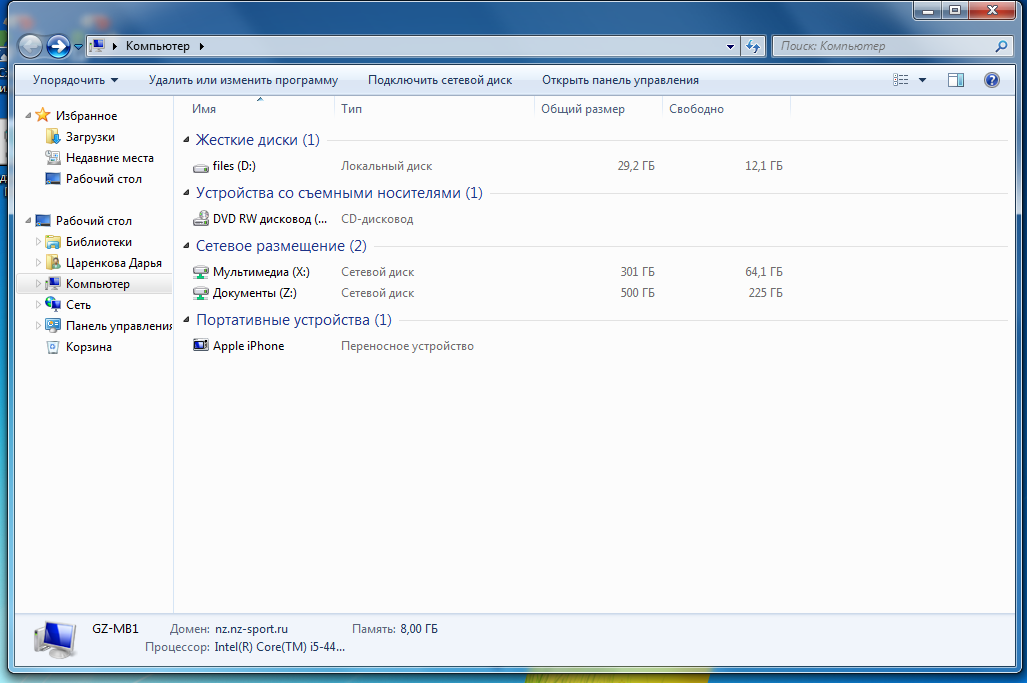1027x683 pixels.
Task: Open the breadcrumb arrow after Компьютер
Action: click(x=202, y=46)
